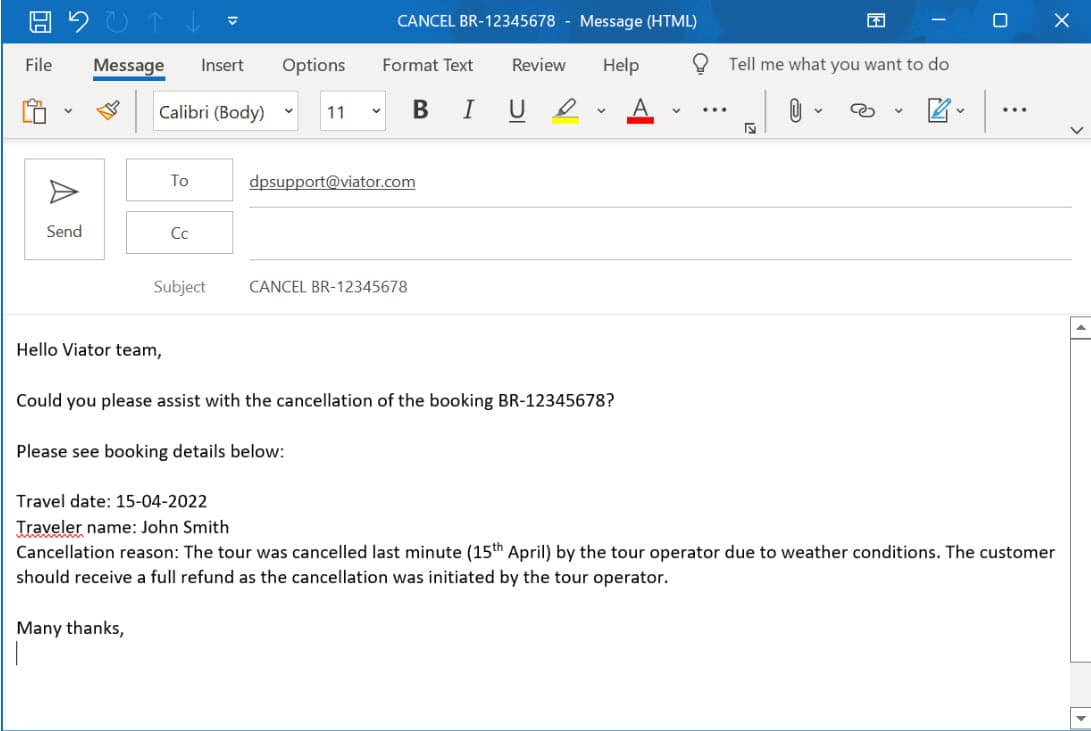Undo the last action in title bar
The height and width of the screenshot is (731, 1091).
(x=79, y=21)
